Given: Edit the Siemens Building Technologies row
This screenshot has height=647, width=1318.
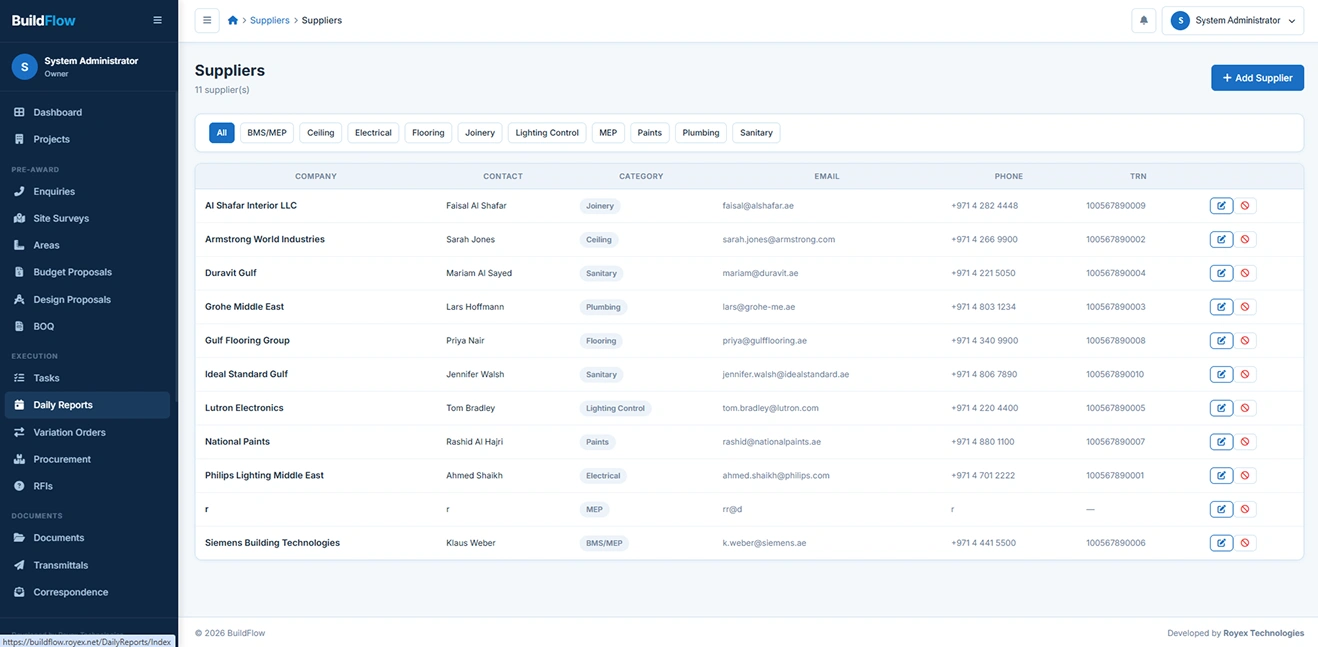Looking at the screenshot, I should (x=1221, y=543).
